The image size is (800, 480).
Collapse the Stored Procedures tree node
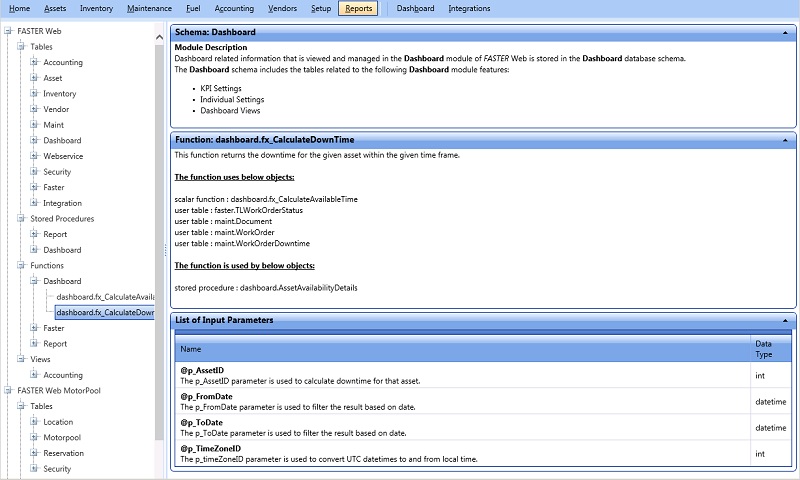[x=20, y=219]
